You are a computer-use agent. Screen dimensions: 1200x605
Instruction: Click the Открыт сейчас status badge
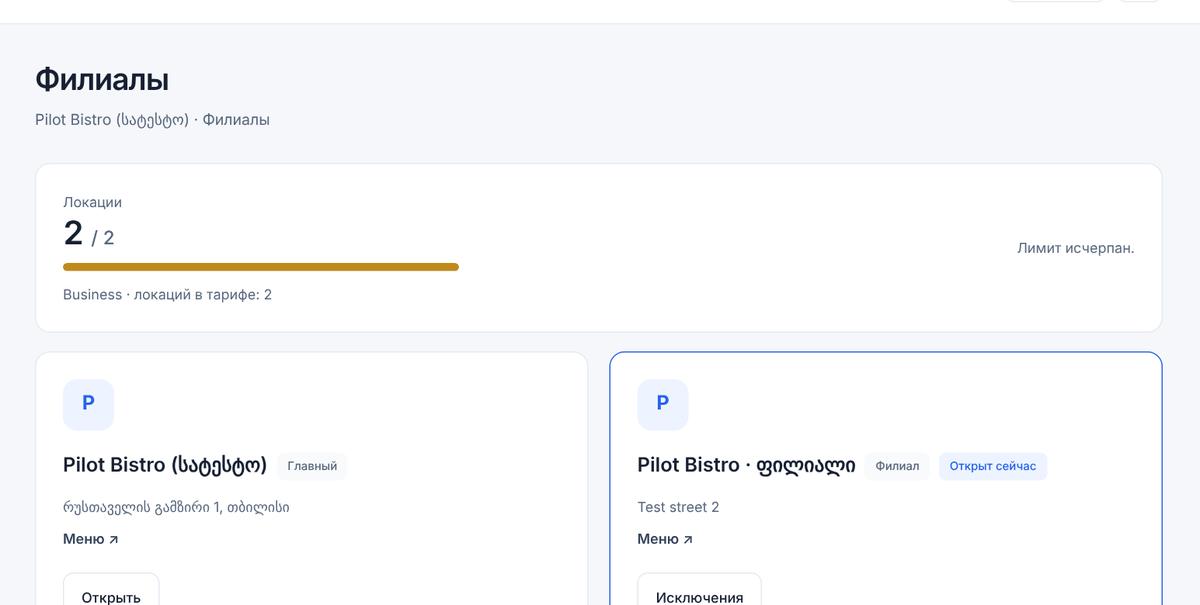993,466
